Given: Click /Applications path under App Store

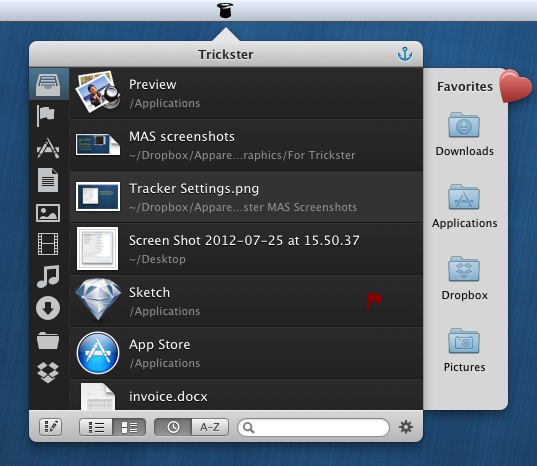Looking at the screenshot, I should 165,363.
